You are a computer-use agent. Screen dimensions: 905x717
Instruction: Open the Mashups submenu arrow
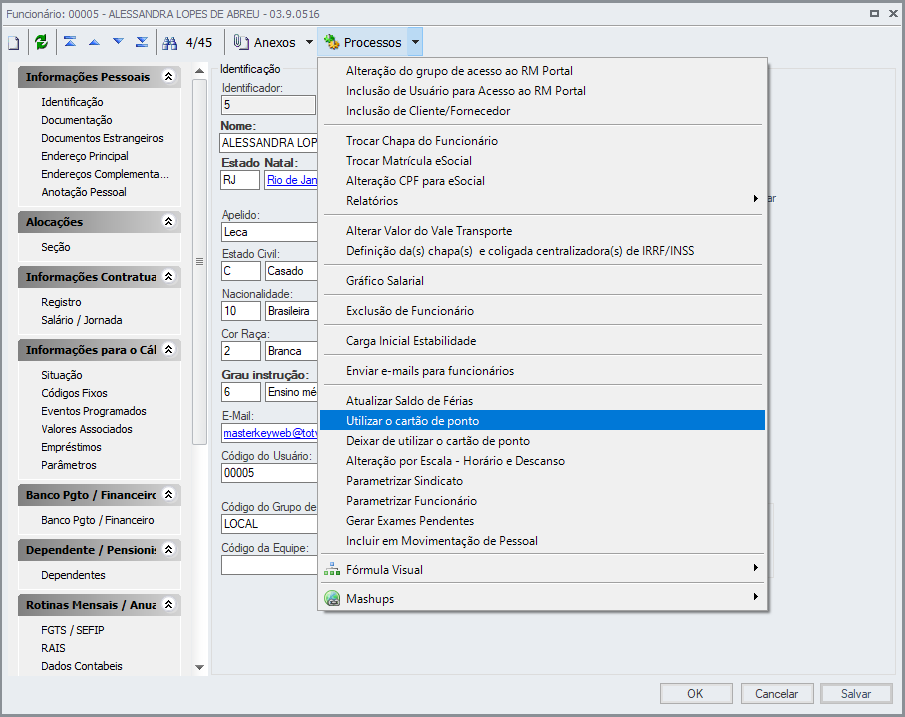[756, 596]
